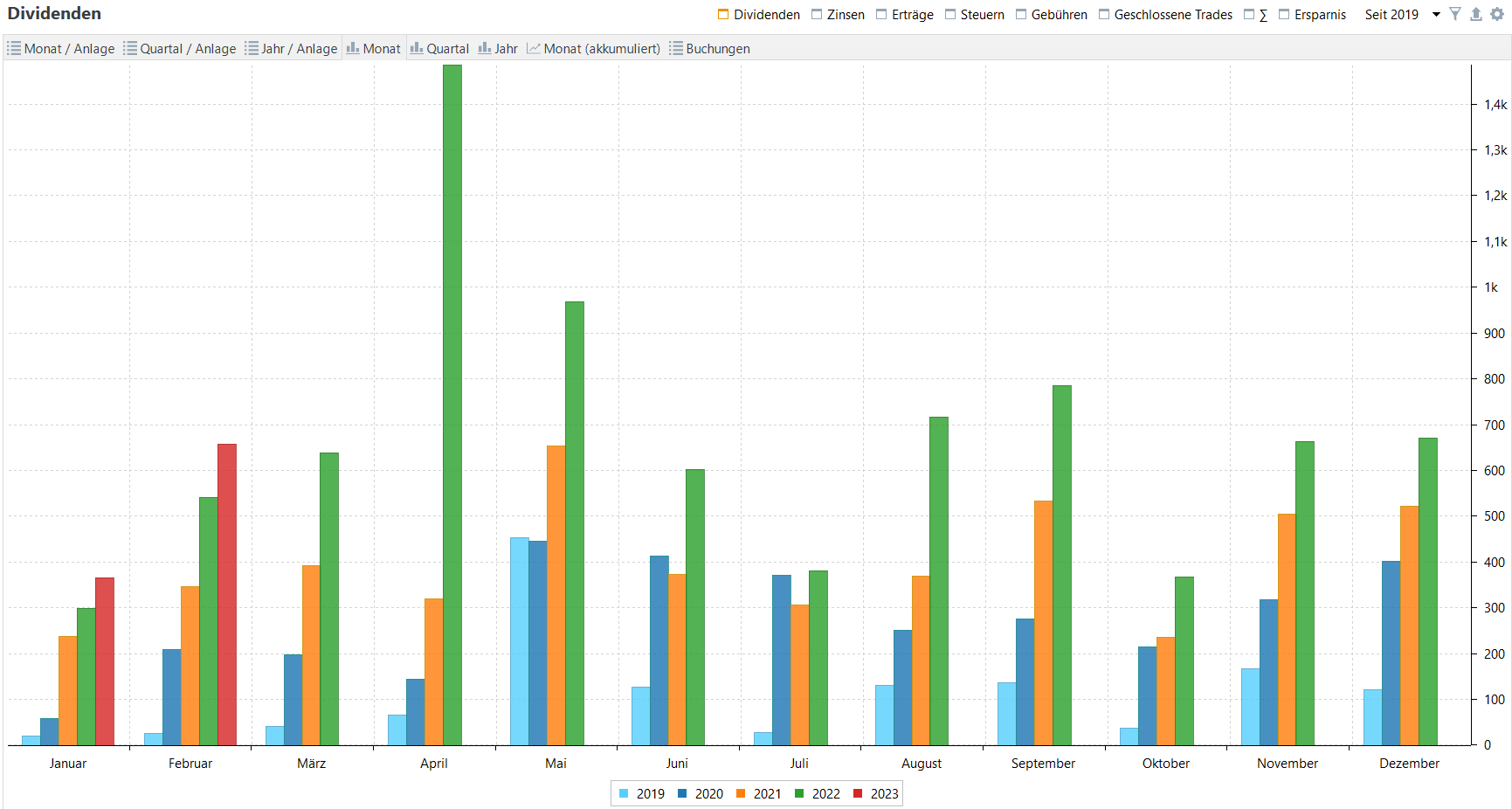
Task: Open the Quartal / Anlage view
Action: click(180, 49)
